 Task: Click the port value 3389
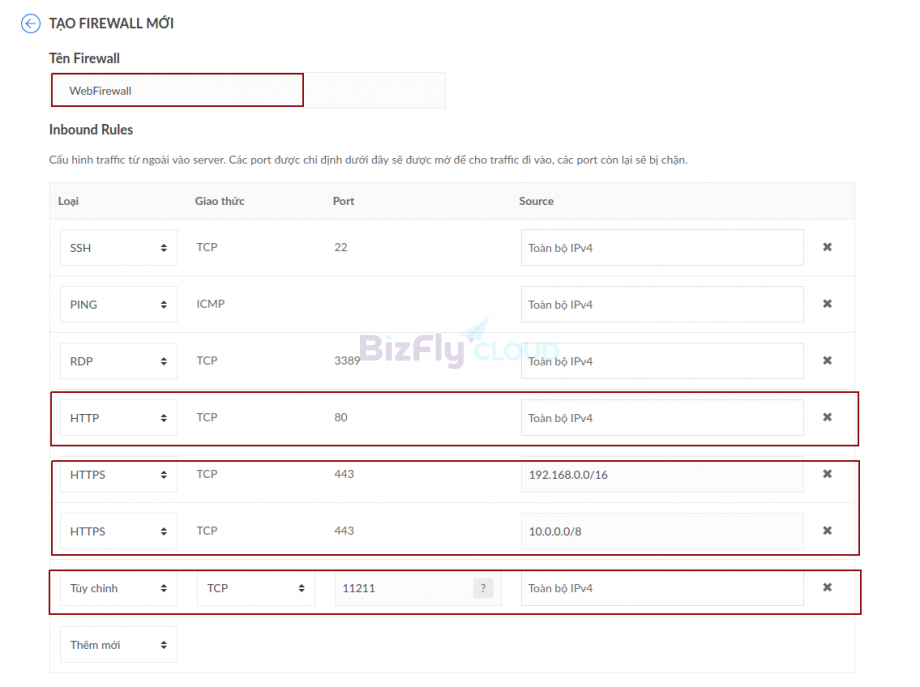tap(347, 360)
